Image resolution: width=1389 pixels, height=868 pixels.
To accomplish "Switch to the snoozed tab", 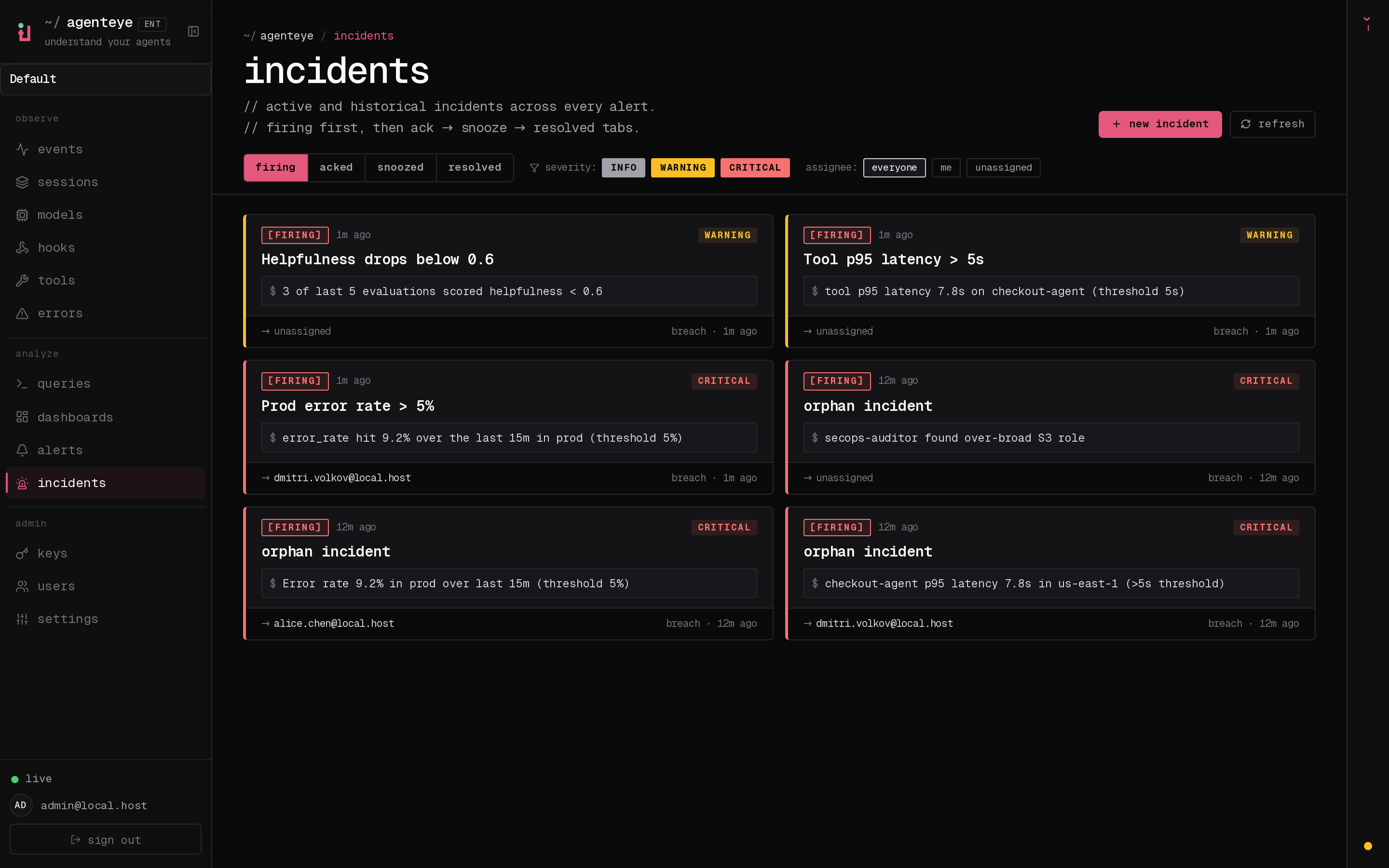I will (401, 168).
